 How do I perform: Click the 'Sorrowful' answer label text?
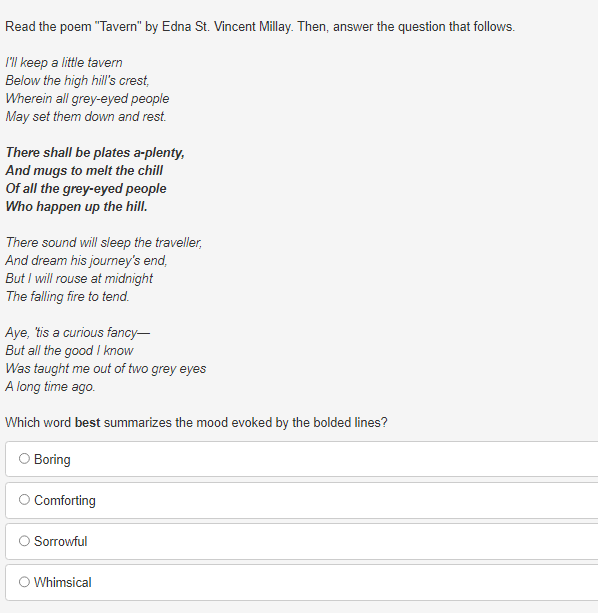(61, 541)
